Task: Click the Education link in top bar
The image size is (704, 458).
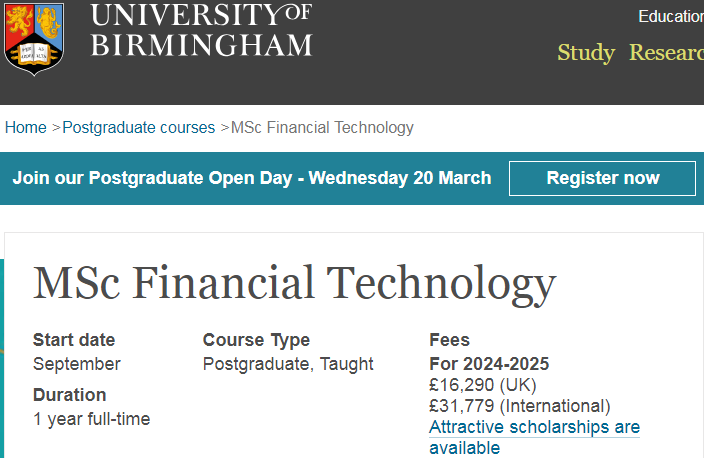Action: 671,16
